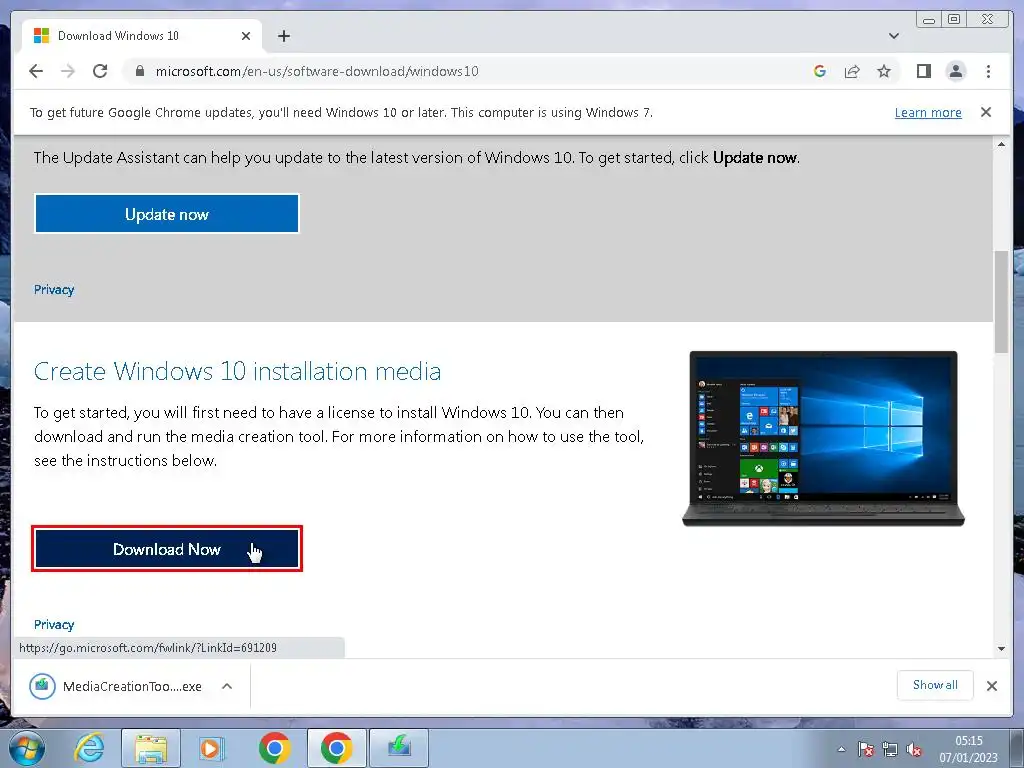
Task: Click the active Chrome taskbar icon
Action: coord(336,748)
